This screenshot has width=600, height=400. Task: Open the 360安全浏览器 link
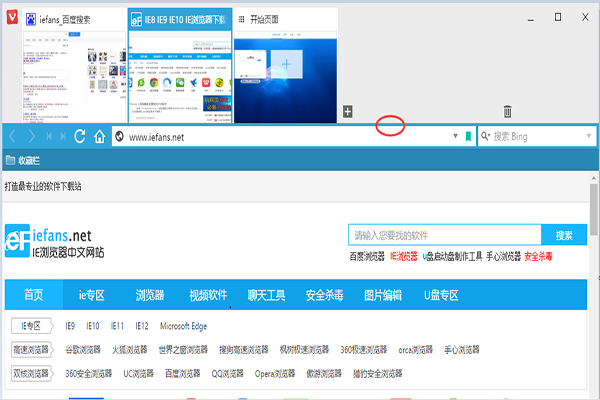pyautogui.click(x=89, y=373)
